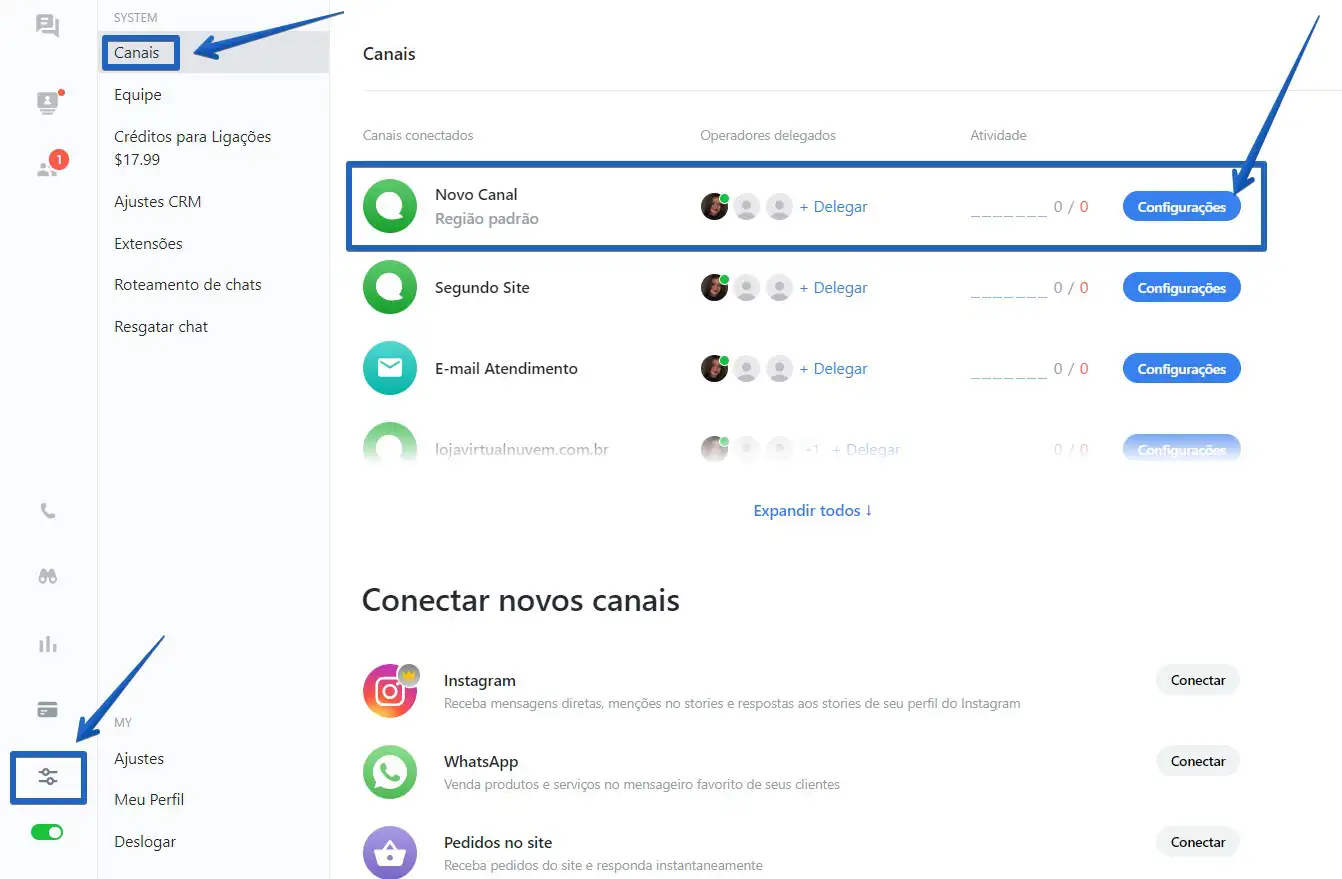The height and width of the screenshot is (879, 1342).
Task: Click the Segundo Site green channel icon
Action: pyautogui.click(x=390, y=288)
